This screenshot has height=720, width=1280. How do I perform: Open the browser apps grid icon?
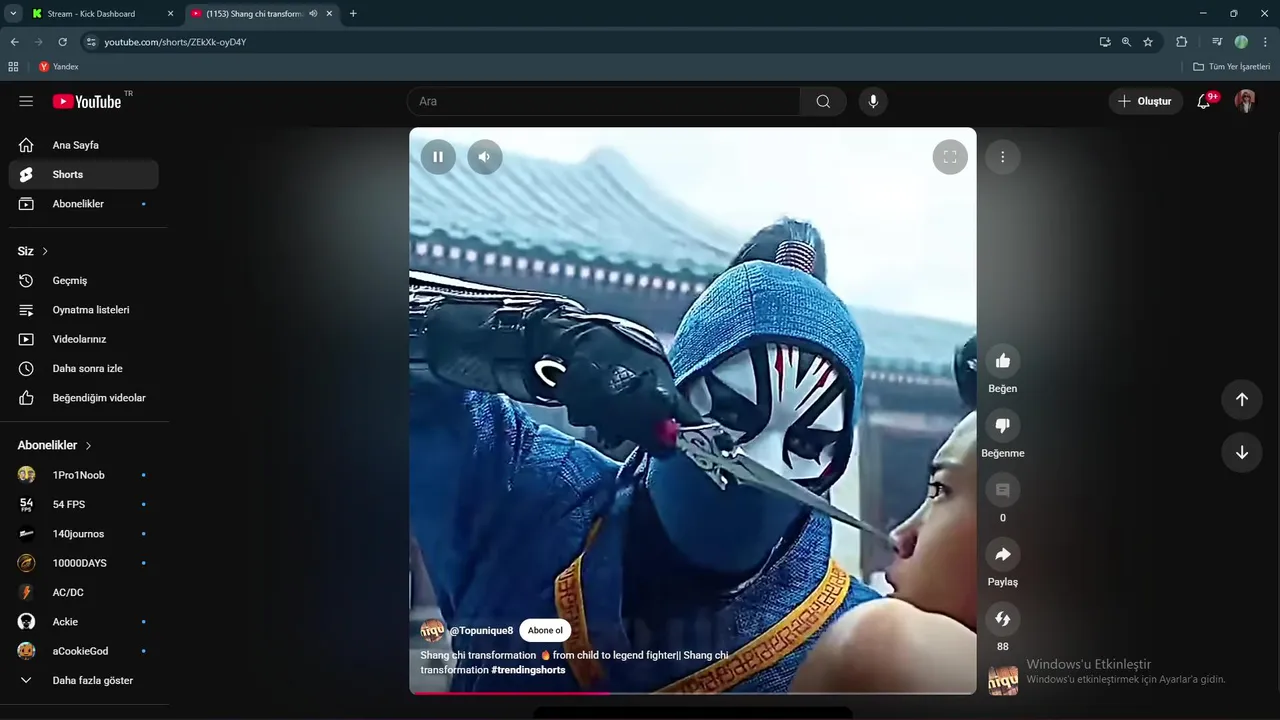(13, 67)
